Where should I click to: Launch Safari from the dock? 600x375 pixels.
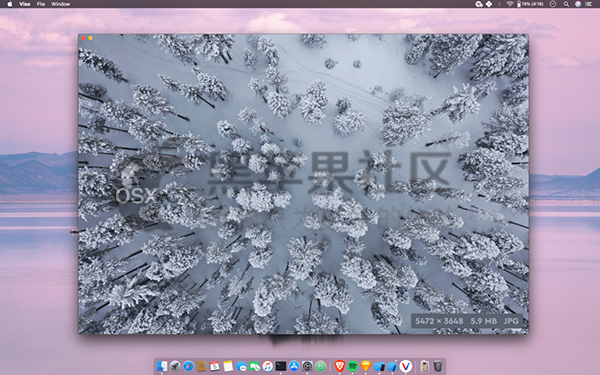pyautogui.click(x=188, y=366)
